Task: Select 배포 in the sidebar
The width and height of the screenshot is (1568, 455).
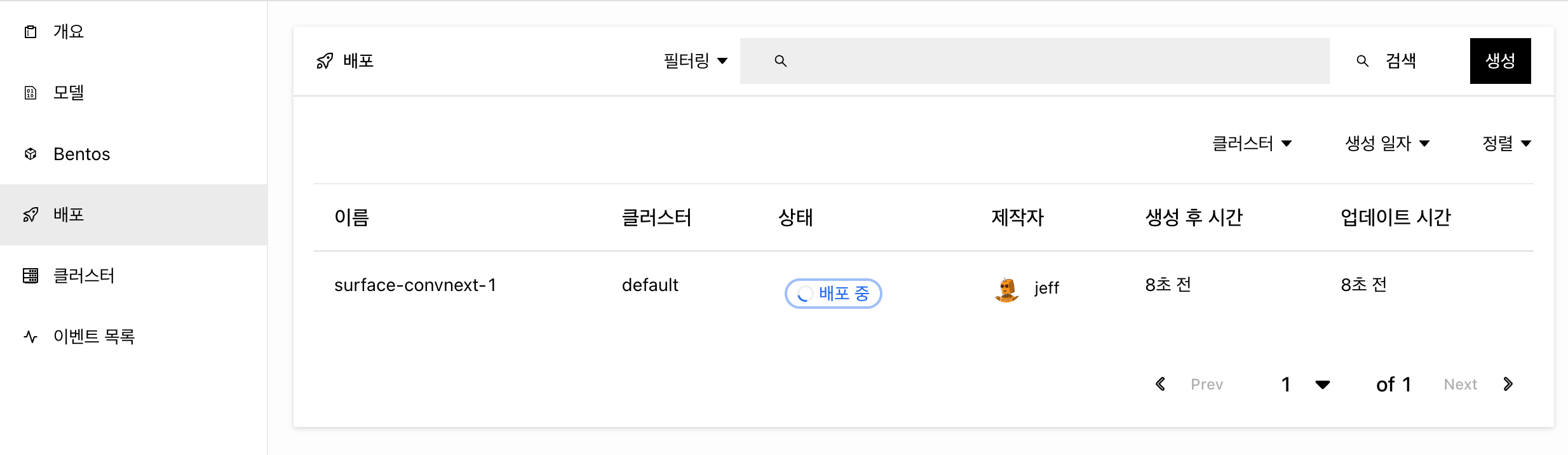Action: click(x=133, y=215)
